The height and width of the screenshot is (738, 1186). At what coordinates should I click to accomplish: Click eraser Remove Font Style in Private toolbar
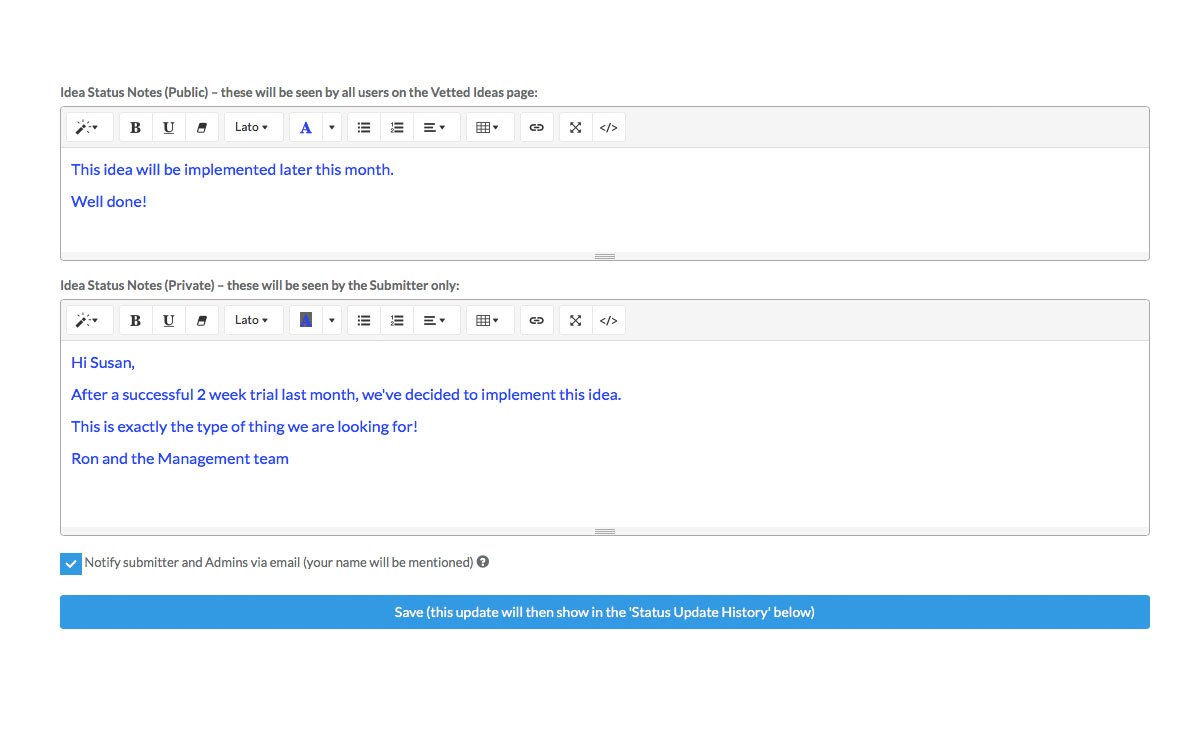(202, 320)
